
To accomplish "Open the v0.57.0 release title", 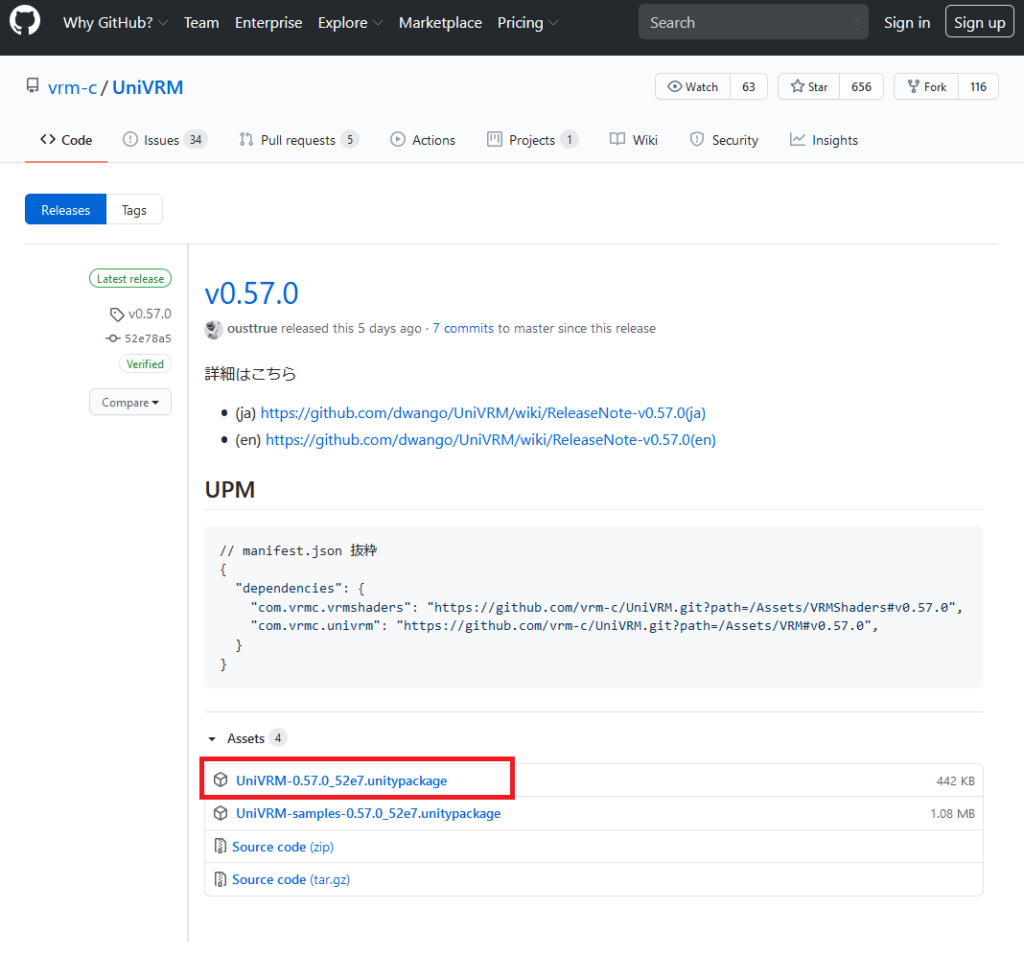I will [251, 293].
